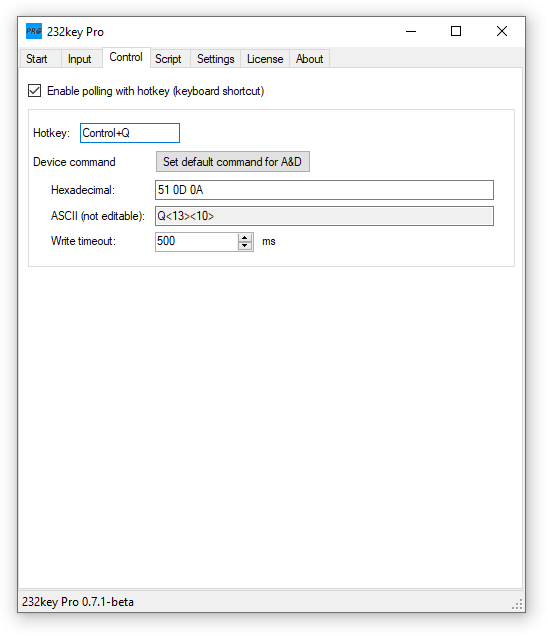Focus the Hotkey field showing Control+Q

(x=130, y=133)
